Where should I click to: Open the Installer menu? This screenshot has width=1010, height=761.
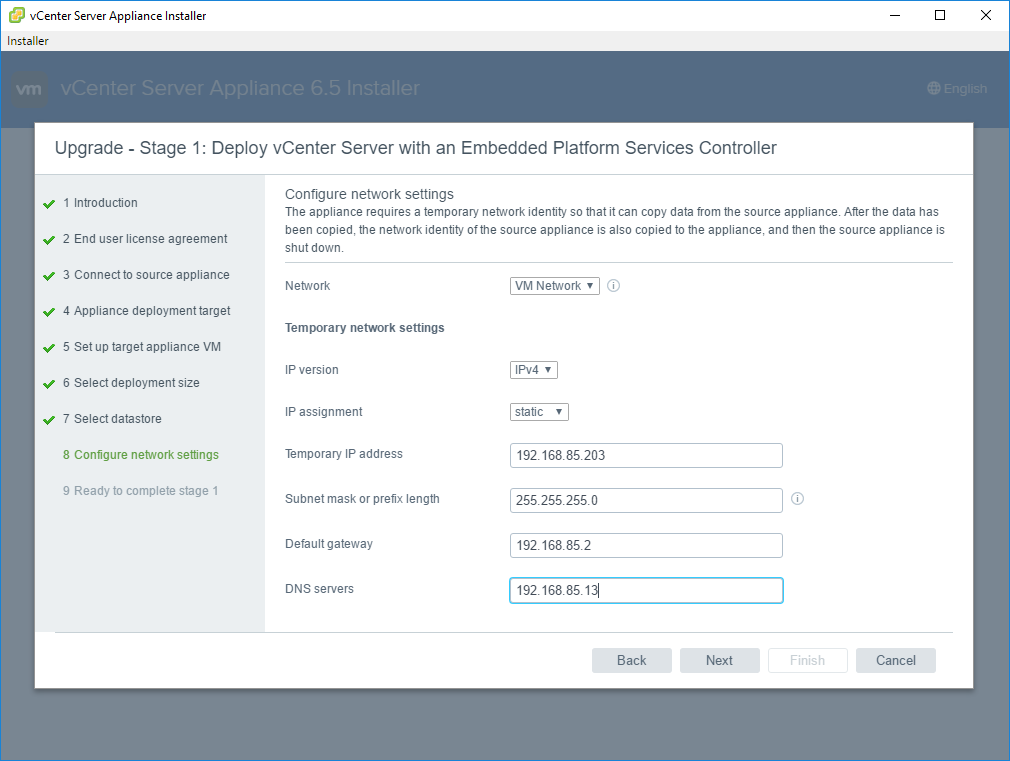pyautogui.click(x=28, y=41)
